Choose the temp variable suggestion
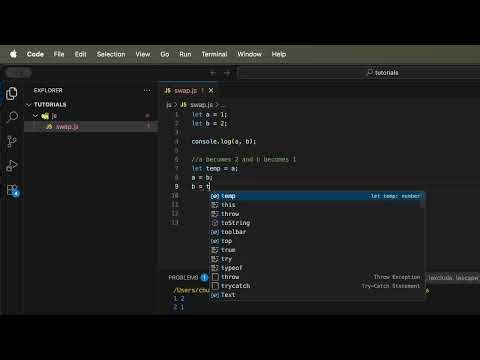Screen dimensions: 480x360 (316, 196)
